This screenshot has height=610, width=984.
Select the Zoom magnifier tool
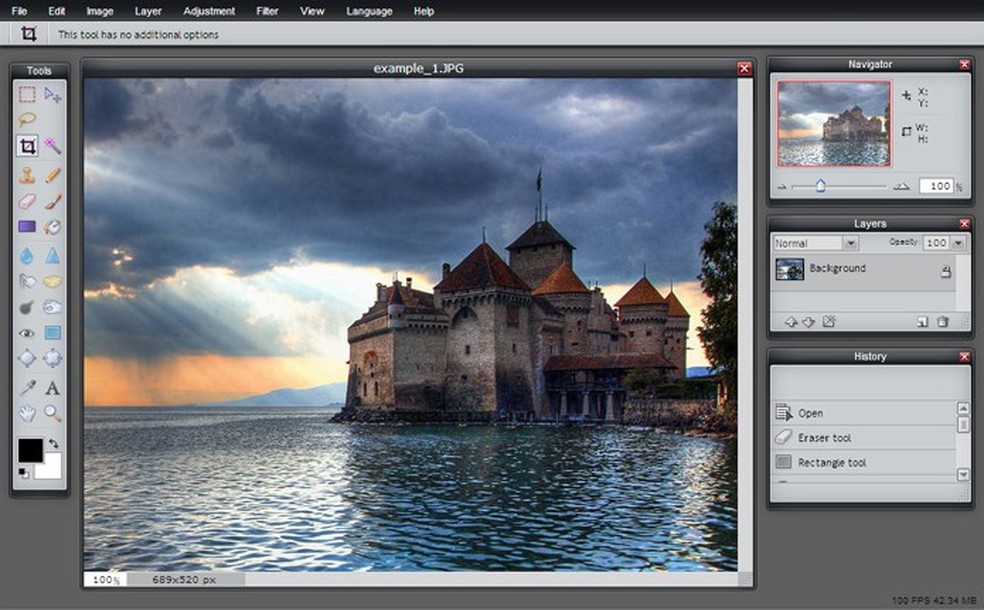(x=53, y=413)
